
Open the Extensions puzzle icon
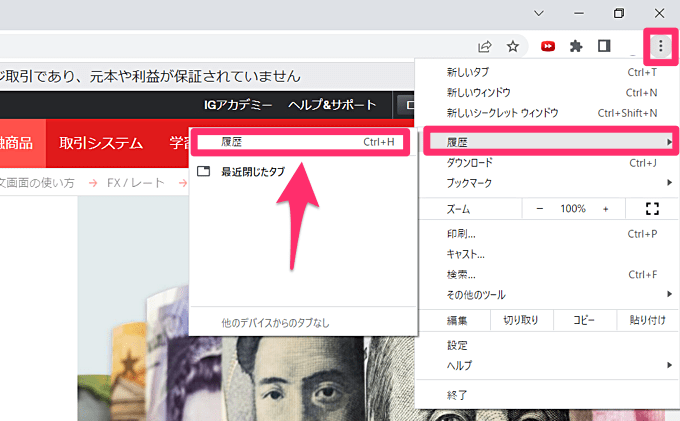point(576,46)
